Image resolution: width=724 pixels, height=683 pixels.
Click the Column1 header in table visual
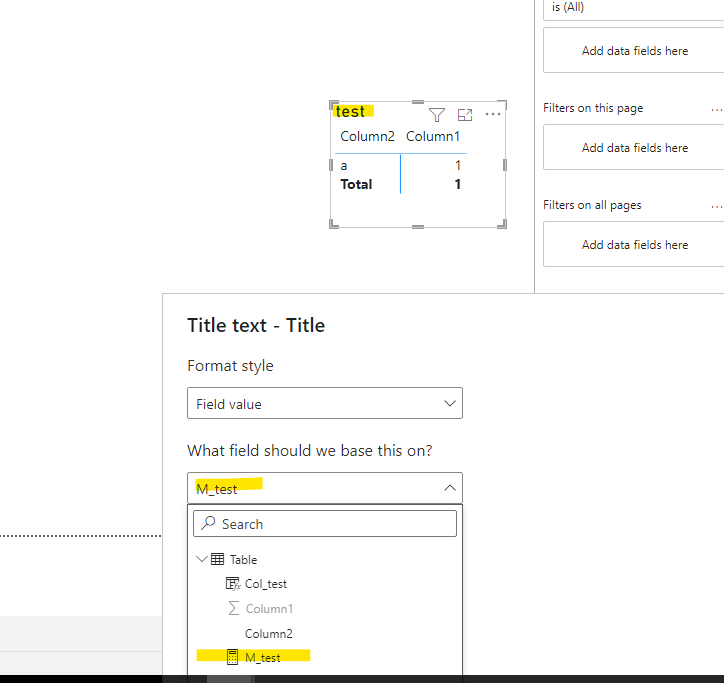coord(433,136)
